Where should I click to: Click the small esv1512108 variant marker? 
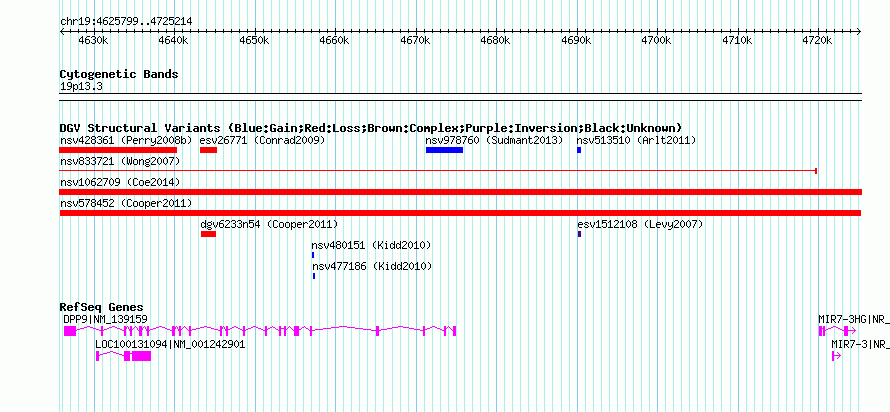(x=579, y=234)
